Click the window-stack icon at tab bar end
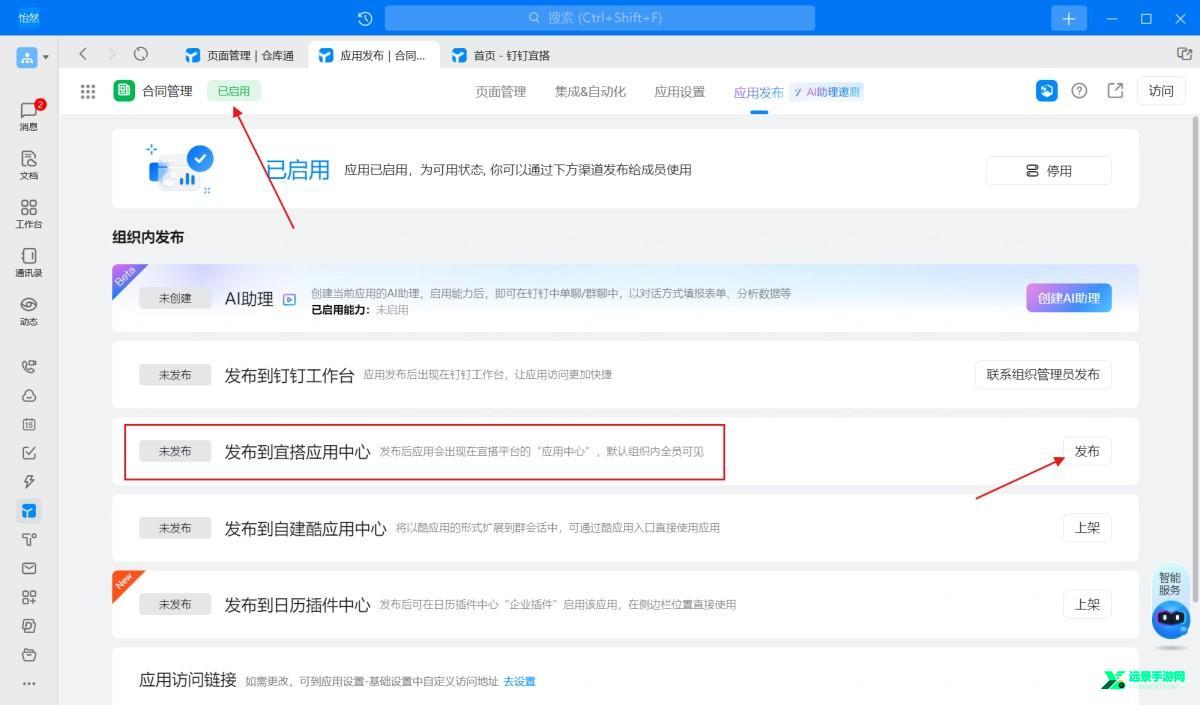The width and height of the screenshot is (1200, 705). click(x=1184, y=54)
